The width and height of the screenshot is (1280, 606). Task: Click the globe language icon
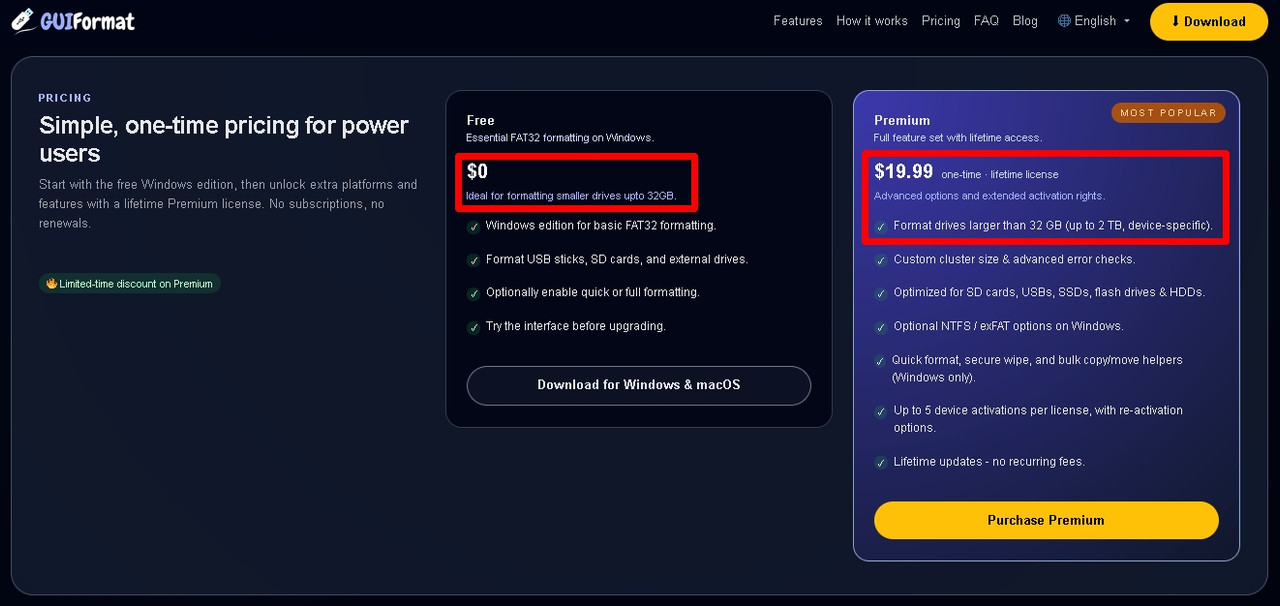coord(1064,21)
